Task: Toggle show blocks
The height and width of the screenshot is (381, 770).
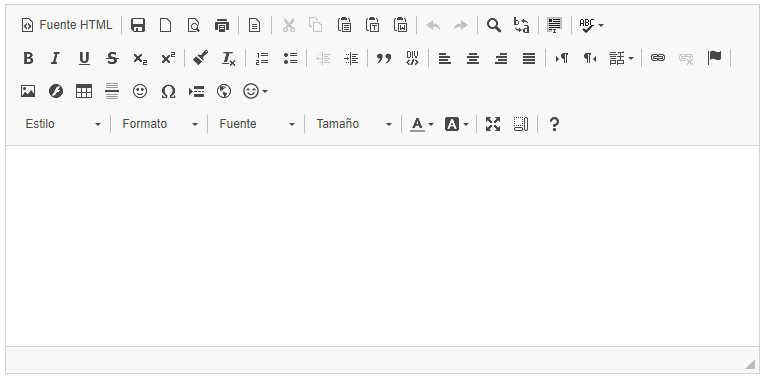Action: 521,124
